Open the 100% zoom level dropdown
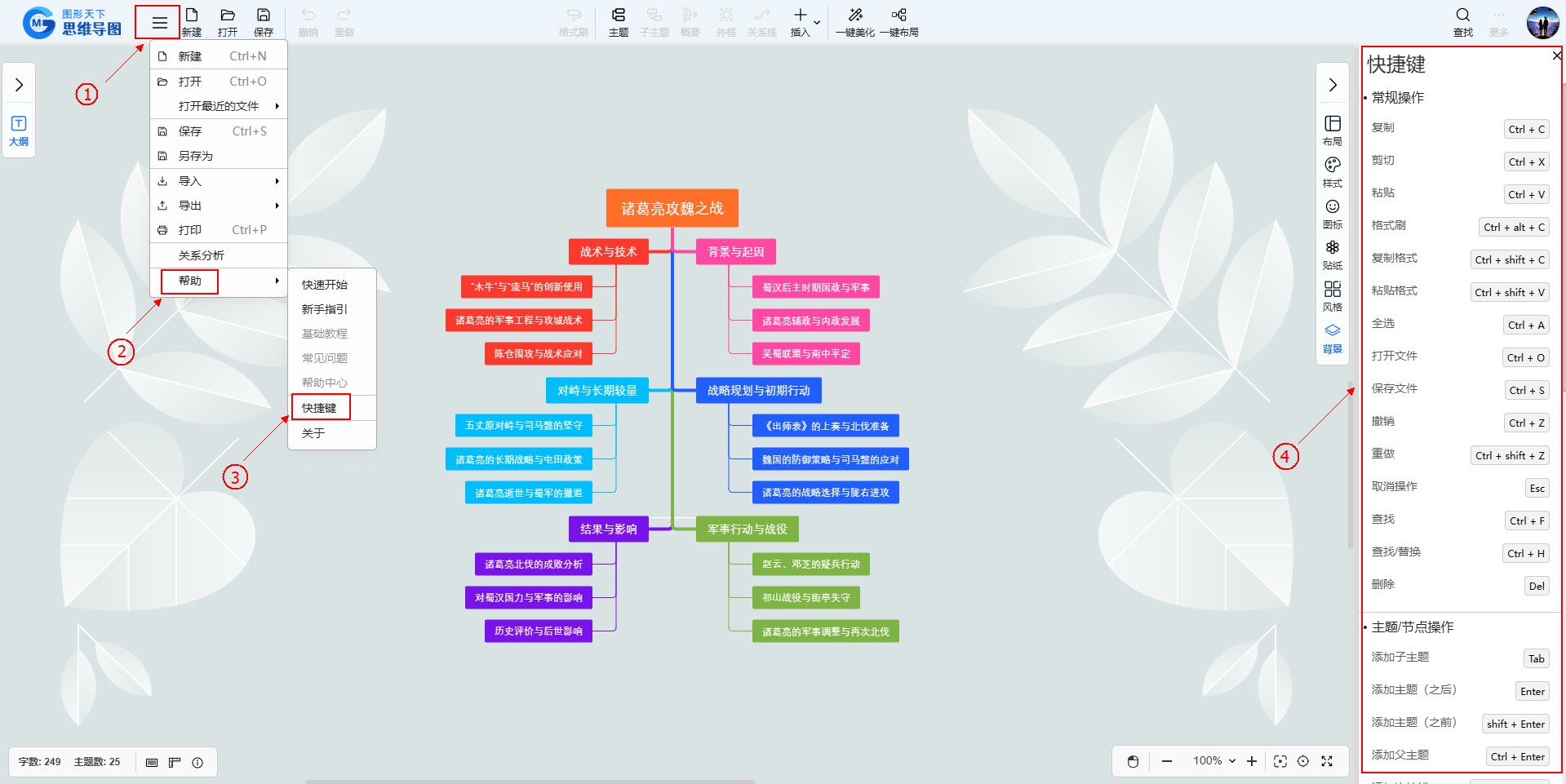This screenshot has width=1566, height=784. tap(1214, 761)
